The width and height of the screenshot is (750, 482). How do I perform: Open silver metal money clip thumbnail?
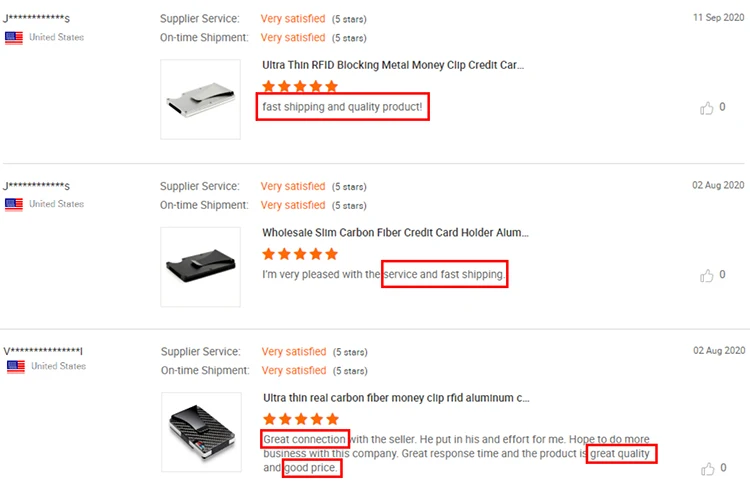coord(201,100)
